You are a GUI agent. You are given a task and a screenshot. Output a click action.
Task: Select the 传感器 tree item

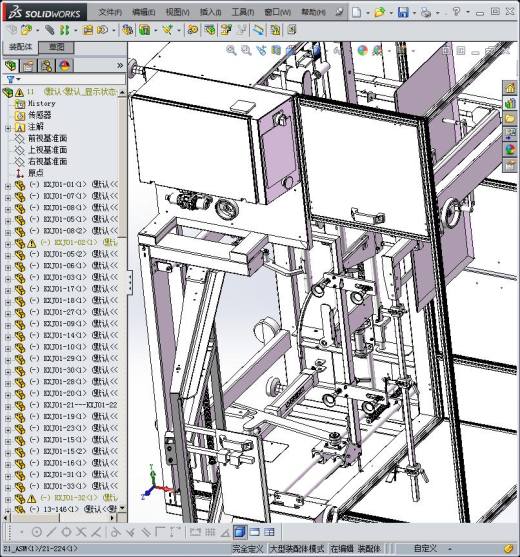tap(40, 115)
